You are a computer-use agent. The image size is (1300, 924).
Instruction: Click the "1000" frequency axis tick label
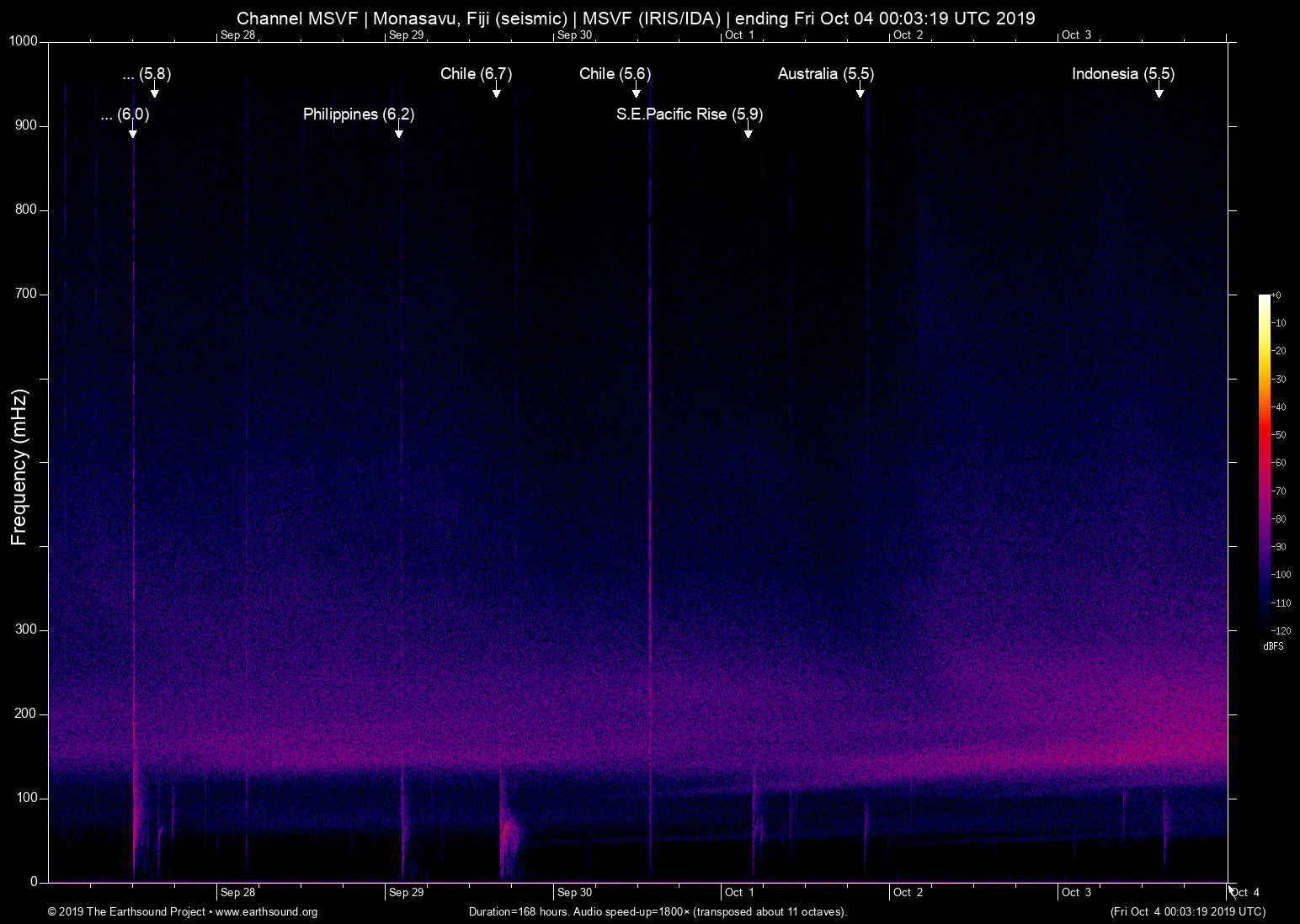coord(24,41)
